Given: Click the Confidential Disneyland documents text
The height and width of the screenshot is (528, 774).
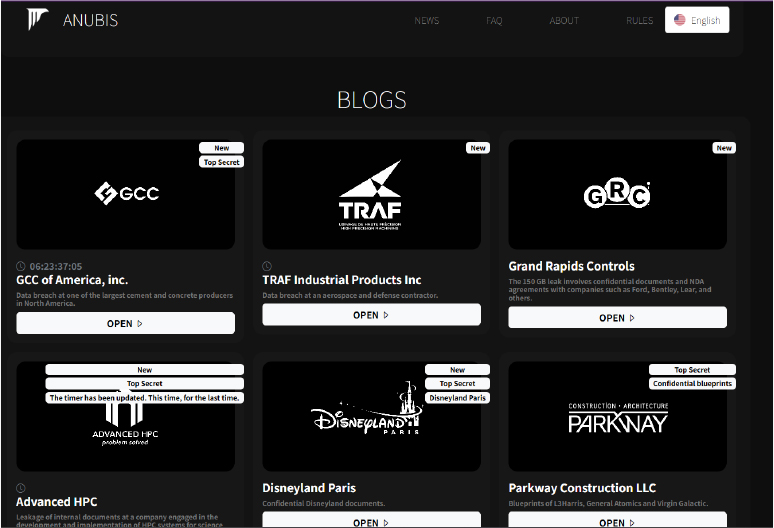Looking at the screenshot, I should 323,503.
